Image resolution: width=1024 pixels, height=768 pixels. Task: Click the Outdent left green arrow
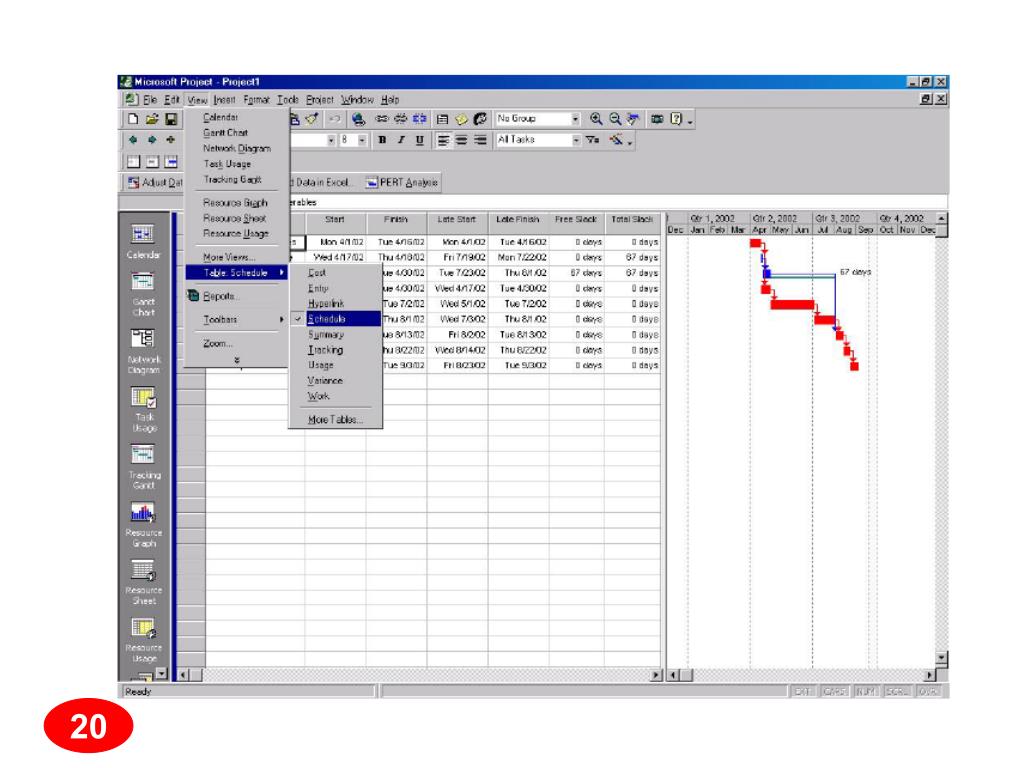(x=133, y=140)
